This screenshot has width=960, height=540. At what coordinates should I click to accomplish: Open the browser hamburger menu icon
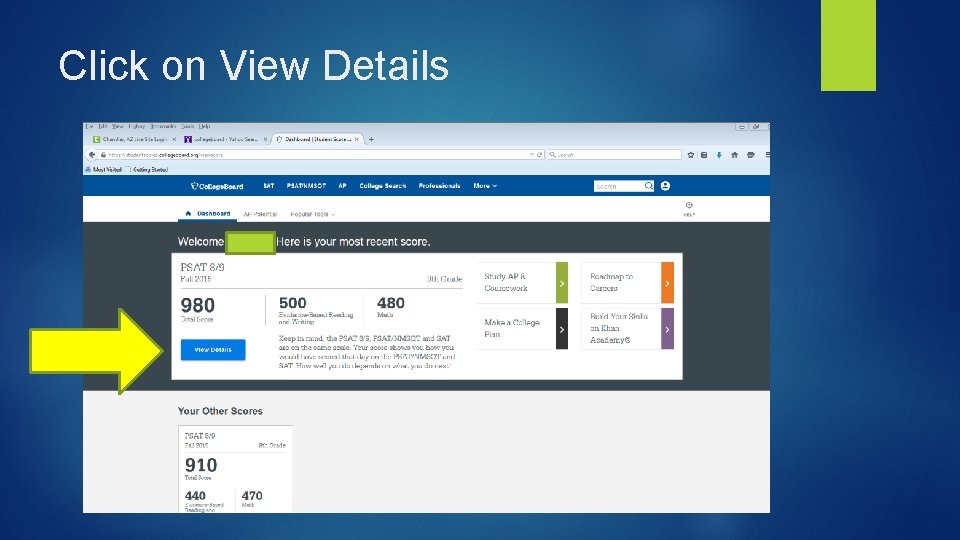[767, 155]
